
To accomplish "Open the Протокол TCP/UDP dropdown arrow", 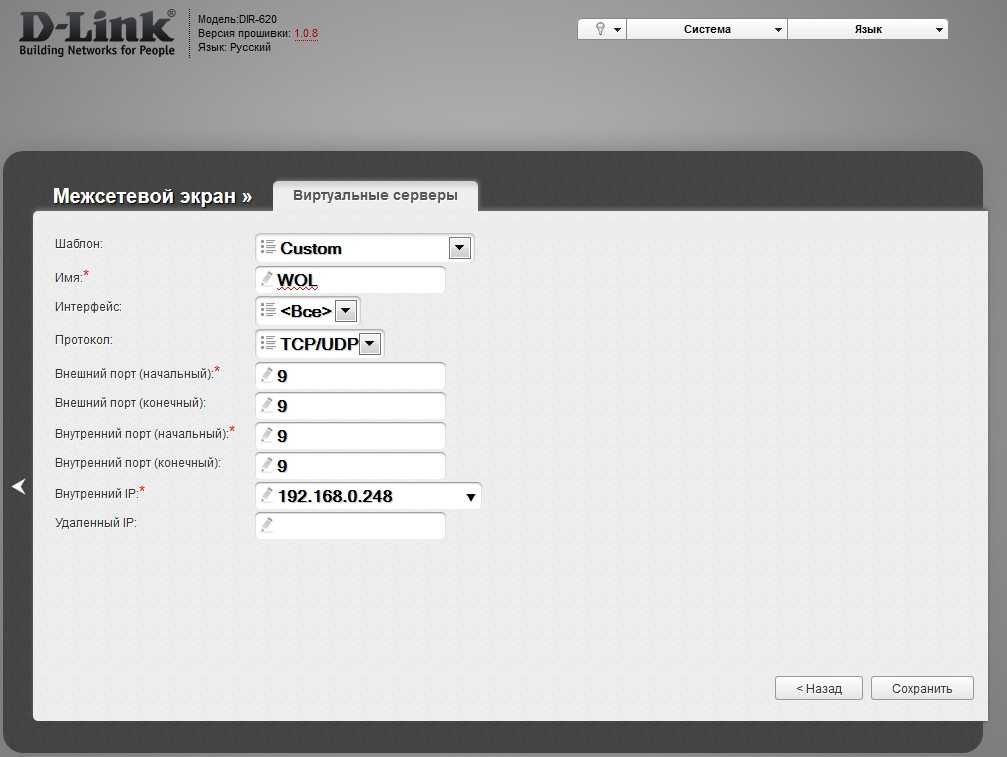I will tap(370, 344).
